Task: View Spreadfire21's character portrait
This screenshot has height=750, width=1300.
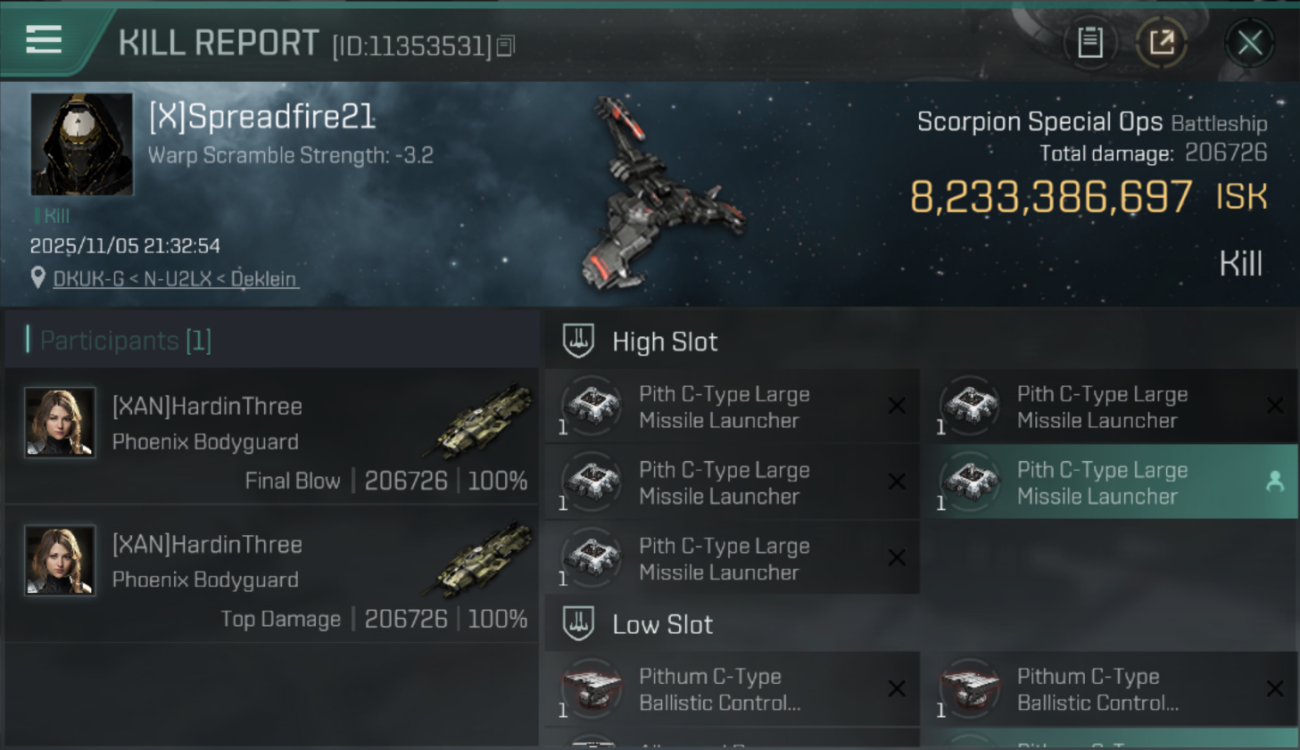Action: 82,144
